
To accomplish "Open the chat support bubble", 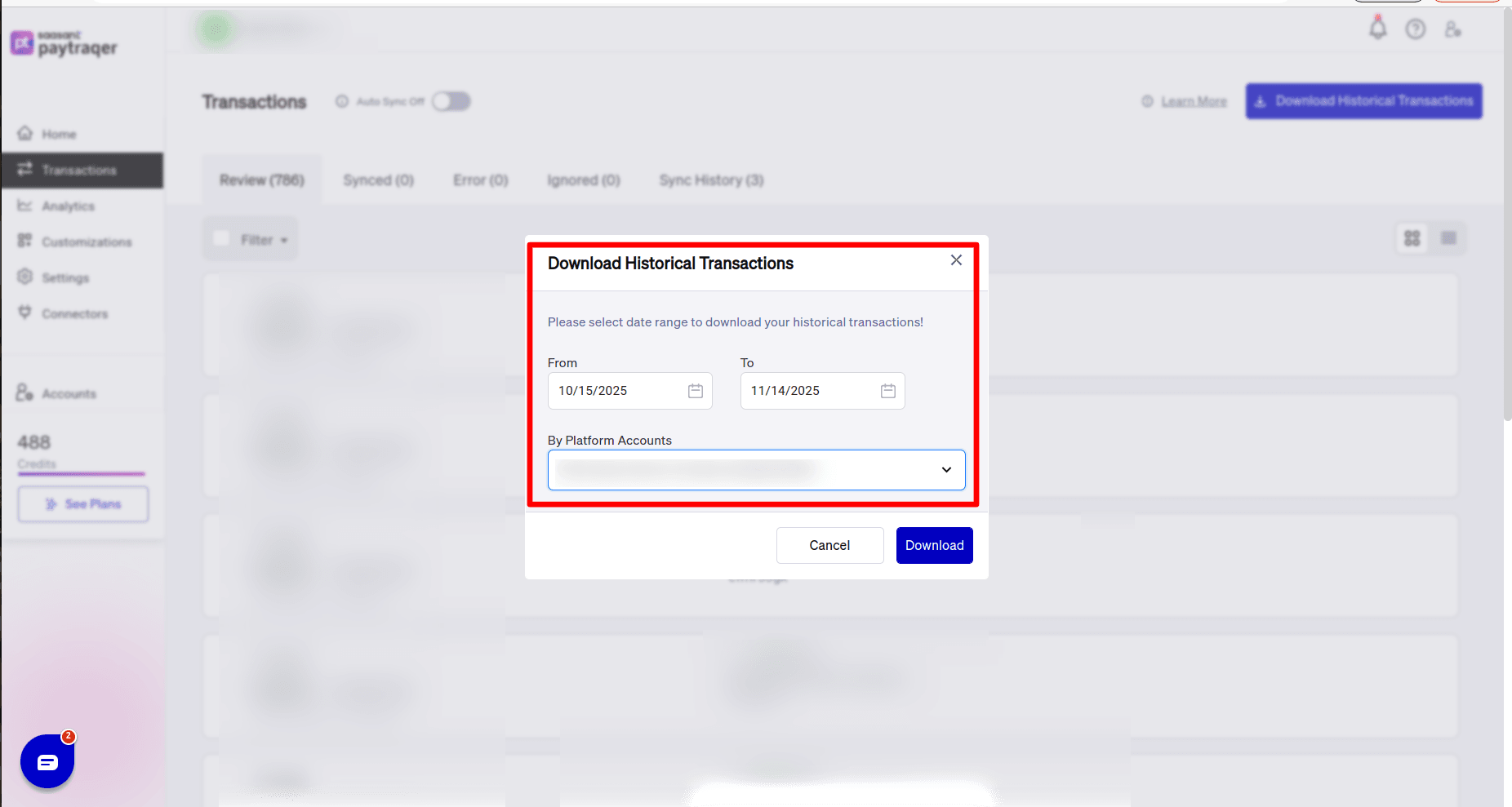I will coord(47,761).
